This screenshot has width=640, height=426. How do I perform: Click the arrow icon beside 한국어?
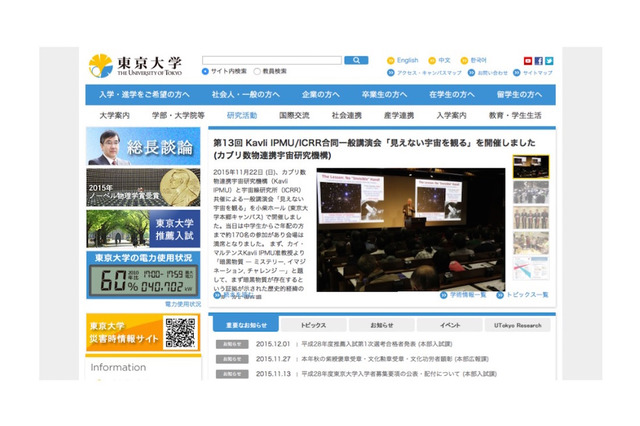[464, 60]
